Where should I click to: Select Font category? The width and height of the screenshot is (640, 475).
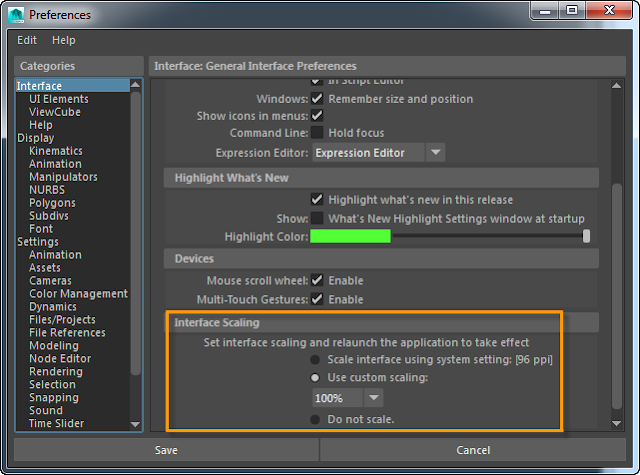(x=41, y=229)
